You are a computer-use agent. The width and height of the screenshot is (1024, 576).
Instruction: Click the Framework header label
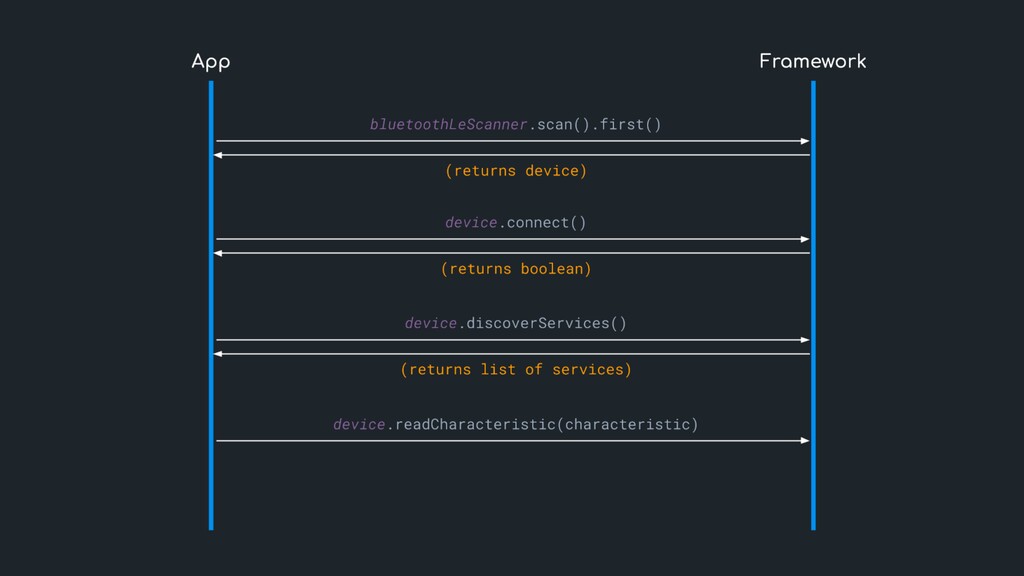pyautogui.click(x=812, y=62)
